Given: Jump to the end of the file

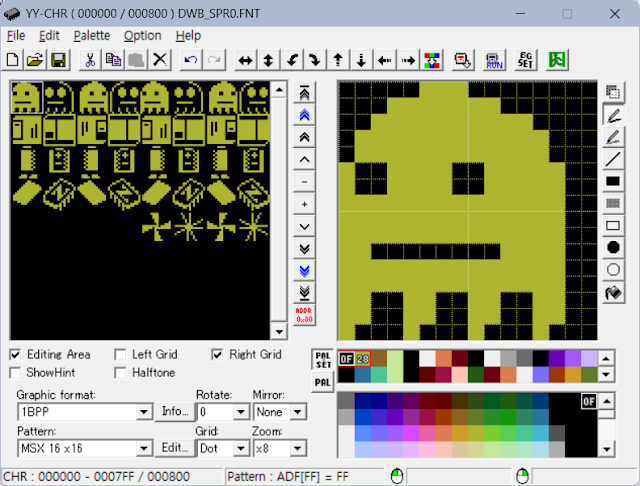Looking at the screenshot, I should click(304, 293).
